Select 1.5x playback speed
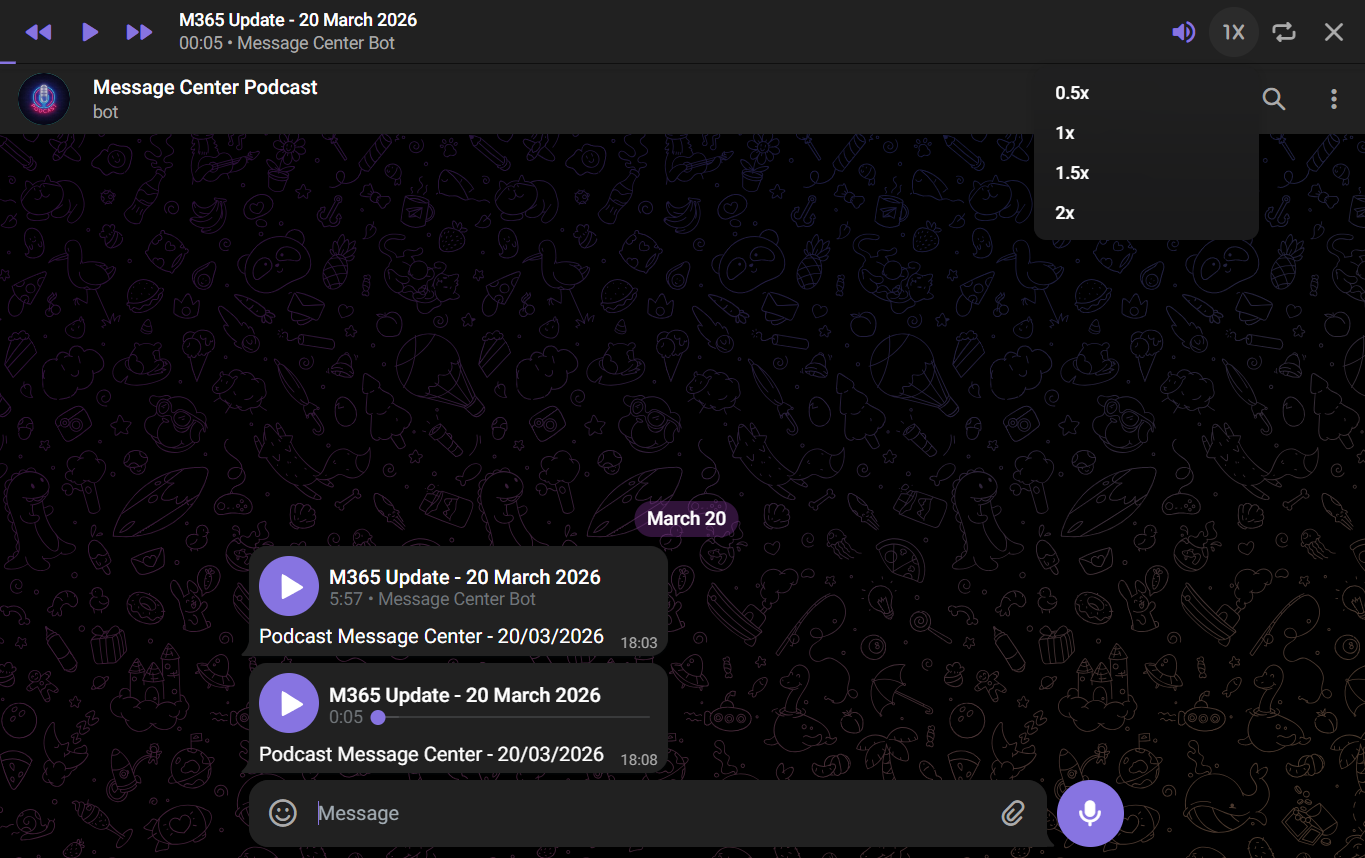Screen dimensions: 1365x858 (1146, 173)
